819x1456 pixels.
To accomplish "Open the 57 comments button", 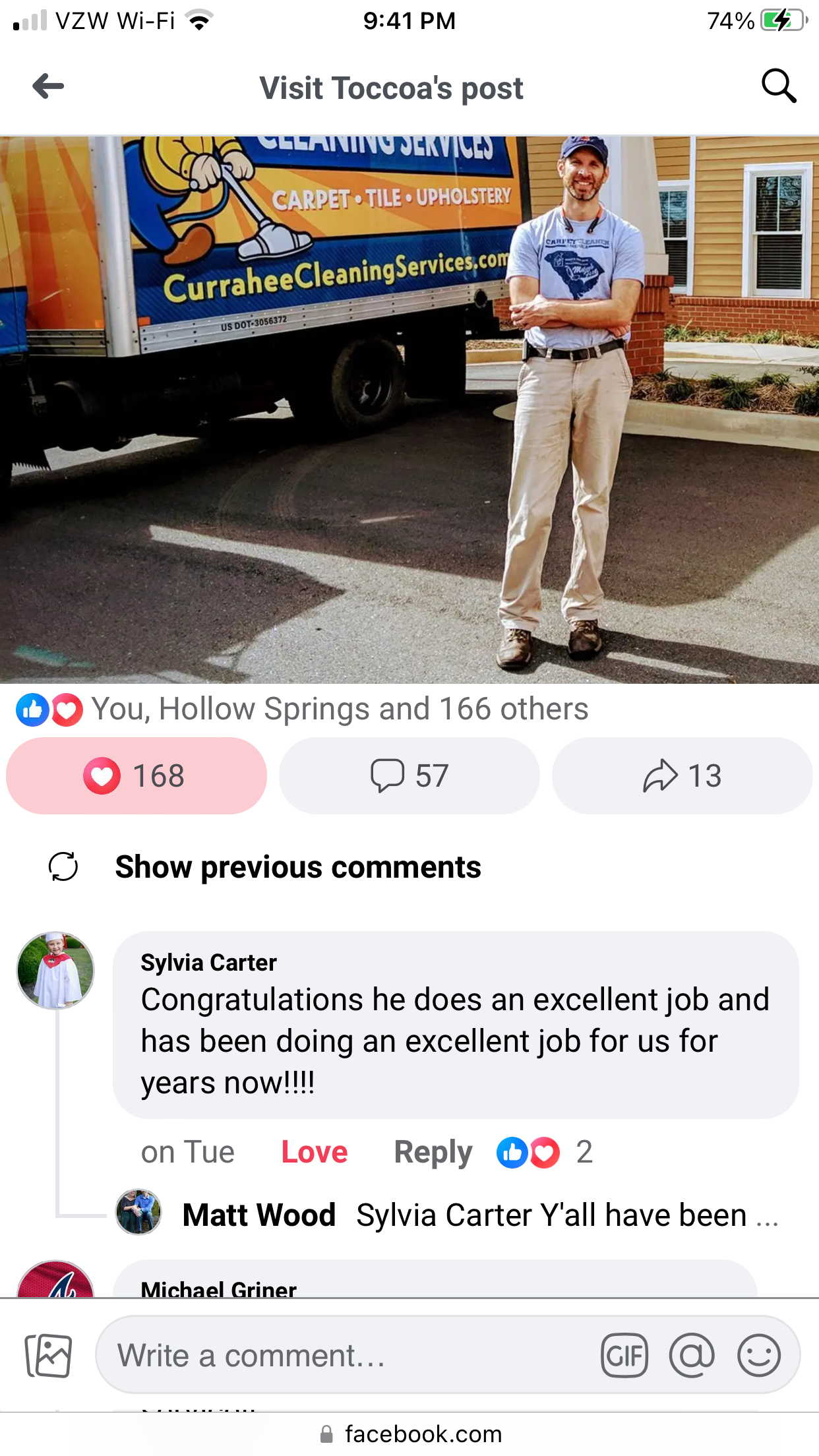I will point(409,775).
